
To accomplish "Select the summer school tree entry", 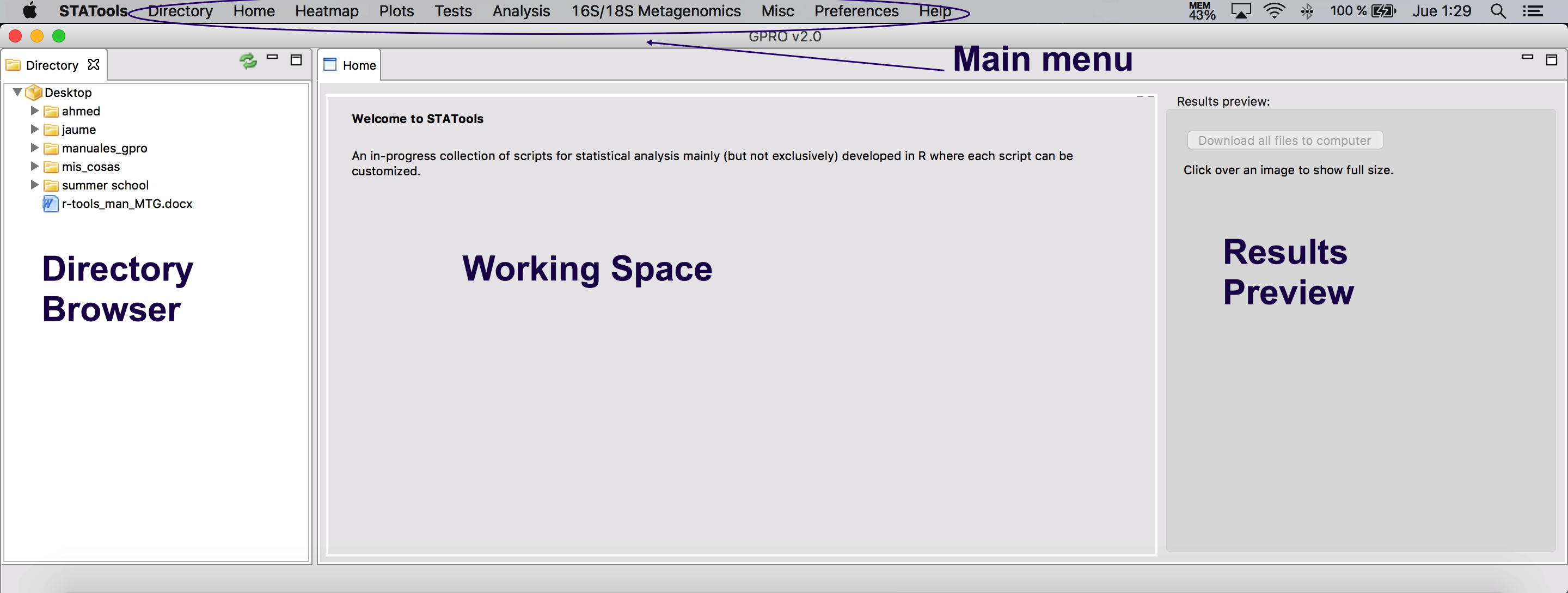I will point(105,185).
